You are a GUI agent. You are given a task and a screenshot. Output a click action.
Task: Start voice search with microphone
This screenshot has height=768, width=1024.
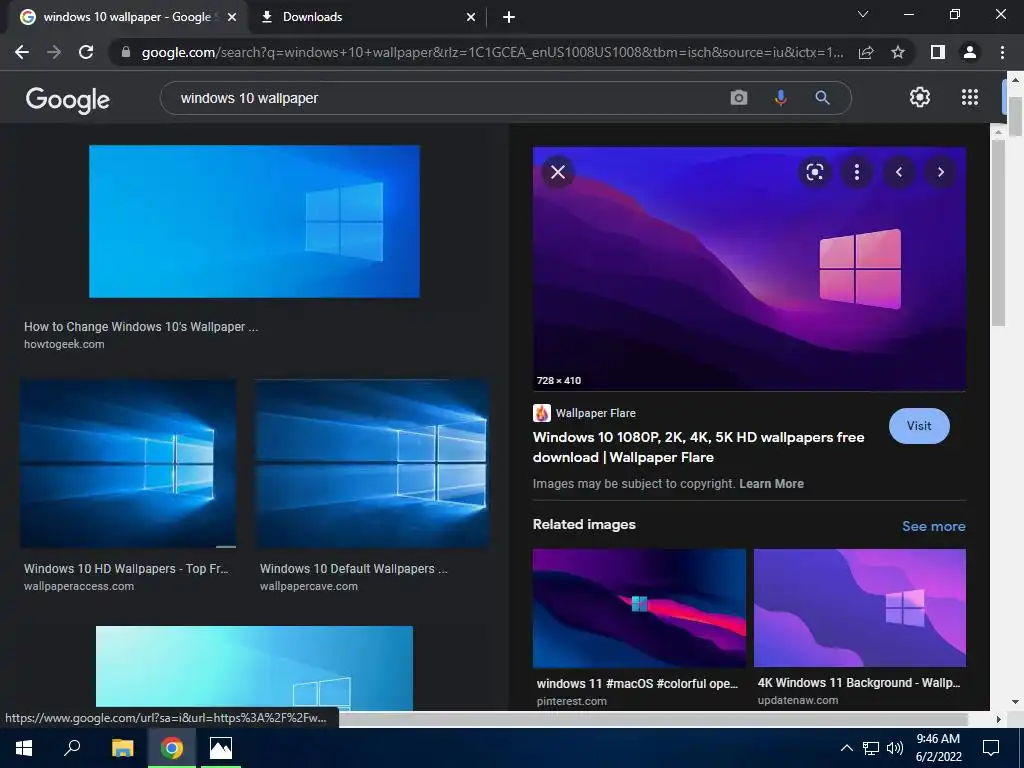coord(780,98)
